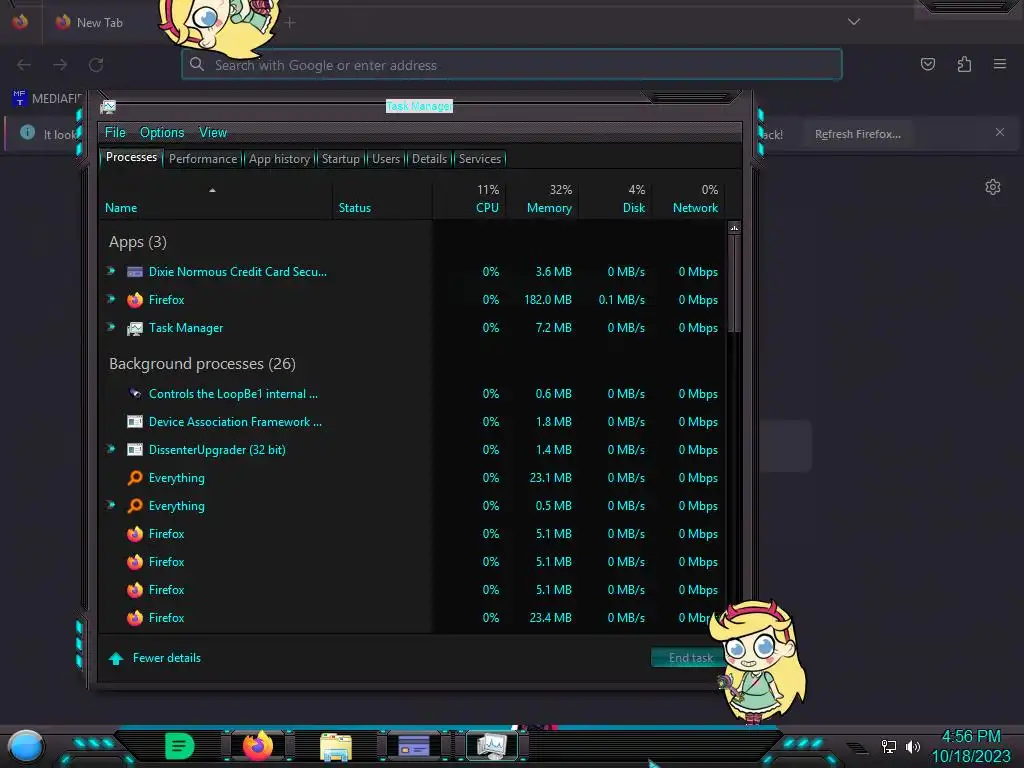
Task: Click the DissenterUpgrader process icon
Action: (135, 449)
